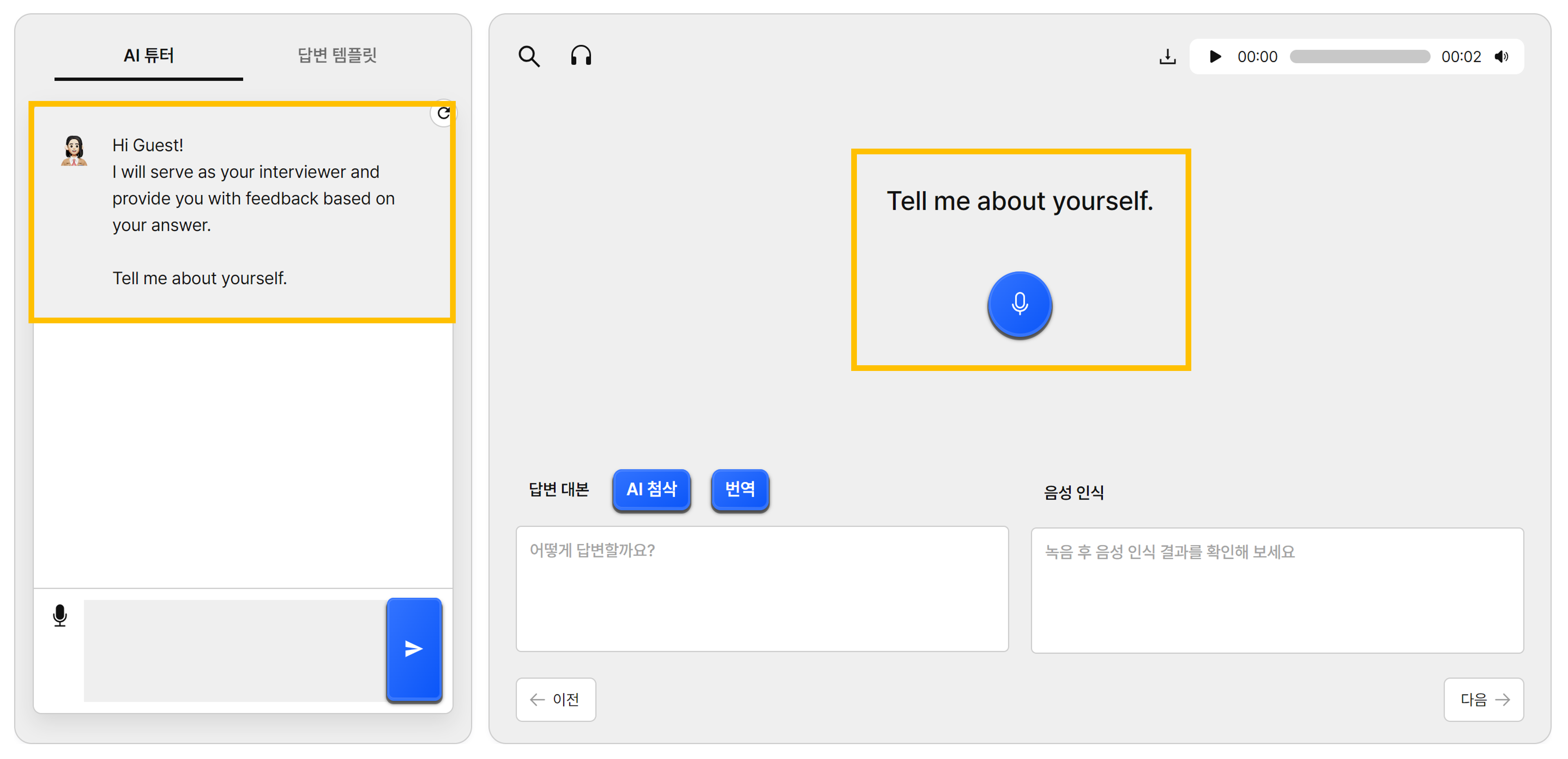The height and width of the screenshot is (759, 1568).
Task: Click the 번역 button
Action: pos(740,489)
